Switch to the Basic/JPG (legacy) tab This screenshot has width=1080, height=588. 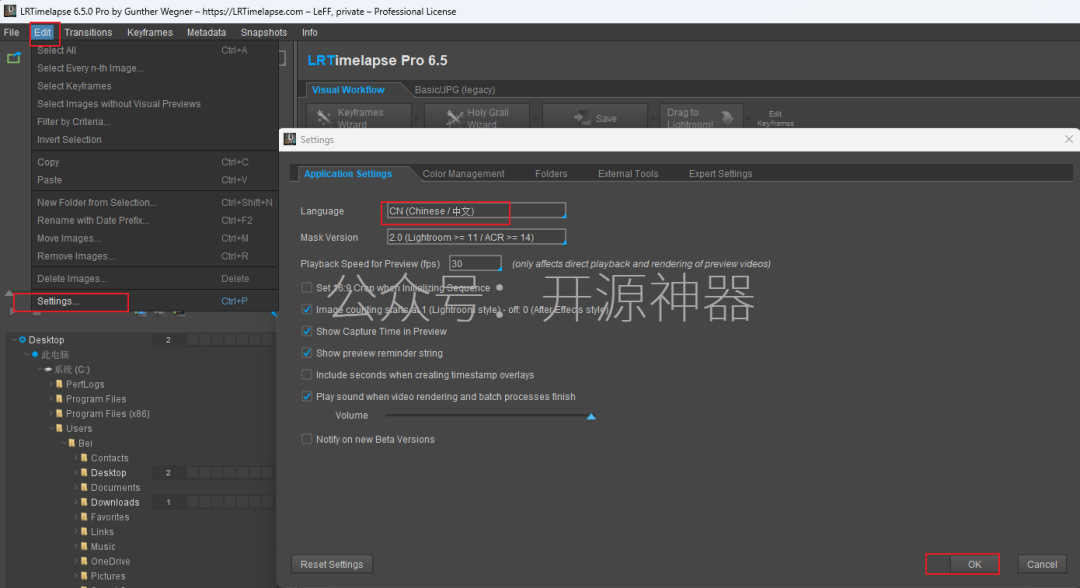(455, 90)
